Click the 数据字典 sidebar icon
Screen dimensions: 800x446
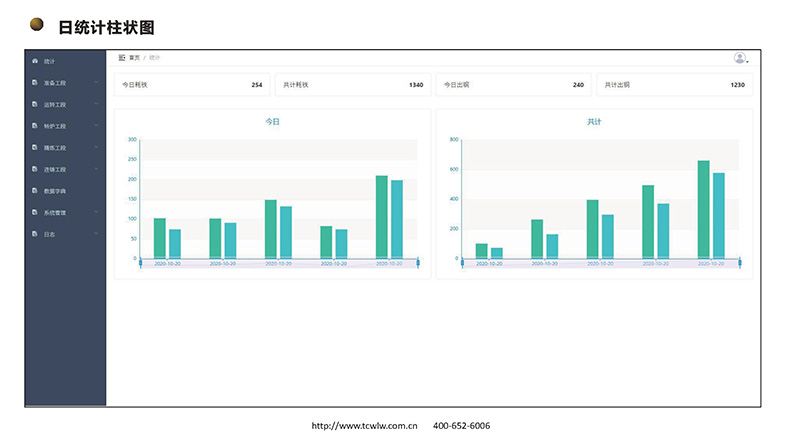coord(35,190)
